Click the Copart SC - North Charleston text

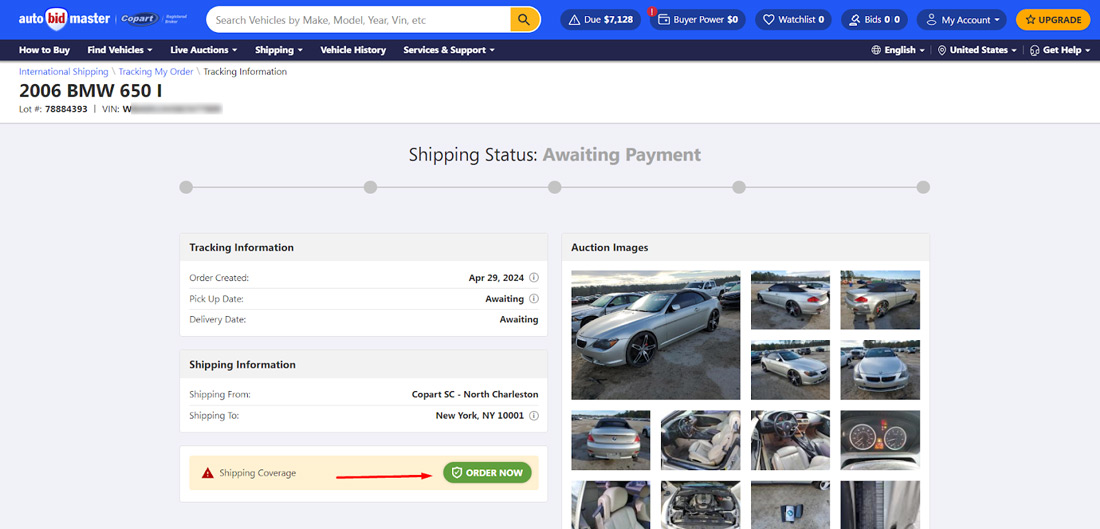pyautogui.click(x=475, y=394)
